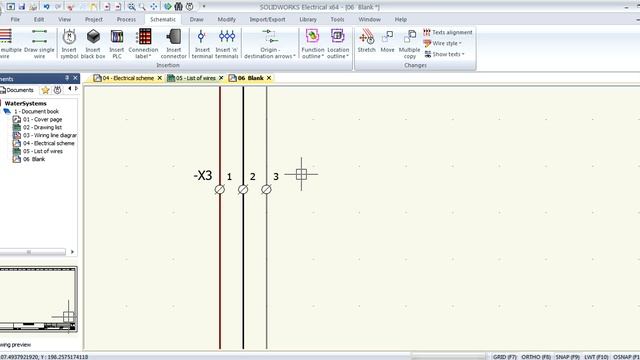The image size is (640, 360).
Task: Open quick access toolbar customize arrow
Action: [x=204, y=7]
